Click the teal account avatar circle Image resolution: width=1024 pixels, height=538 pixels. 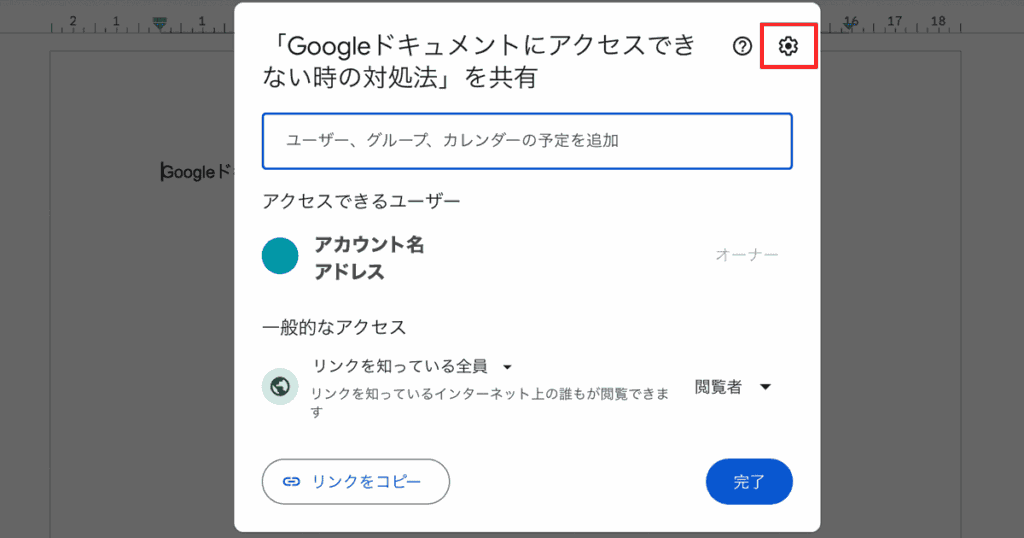[280, 256]
